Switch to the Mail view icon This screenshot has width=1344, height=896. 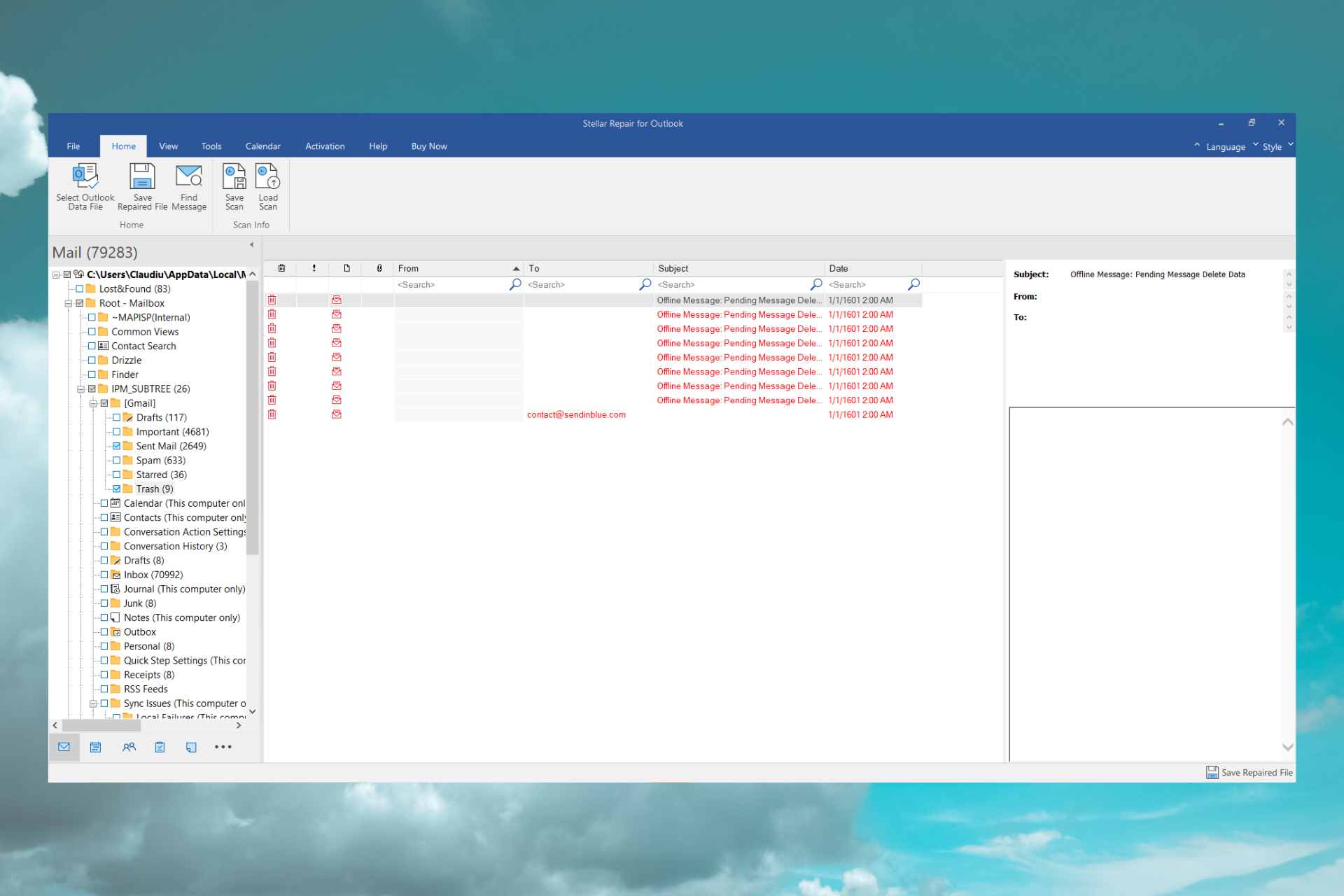coord(64,747)
